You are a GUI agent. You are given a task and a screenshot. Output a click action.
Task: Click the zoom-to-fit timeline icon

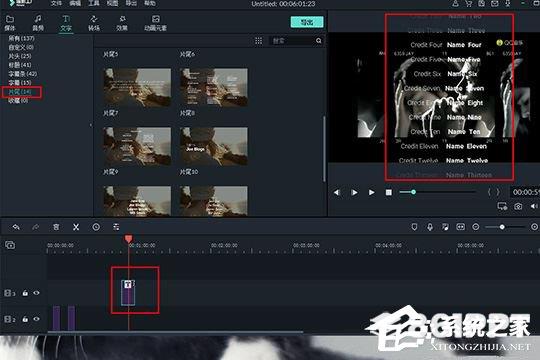coord(460,227)
